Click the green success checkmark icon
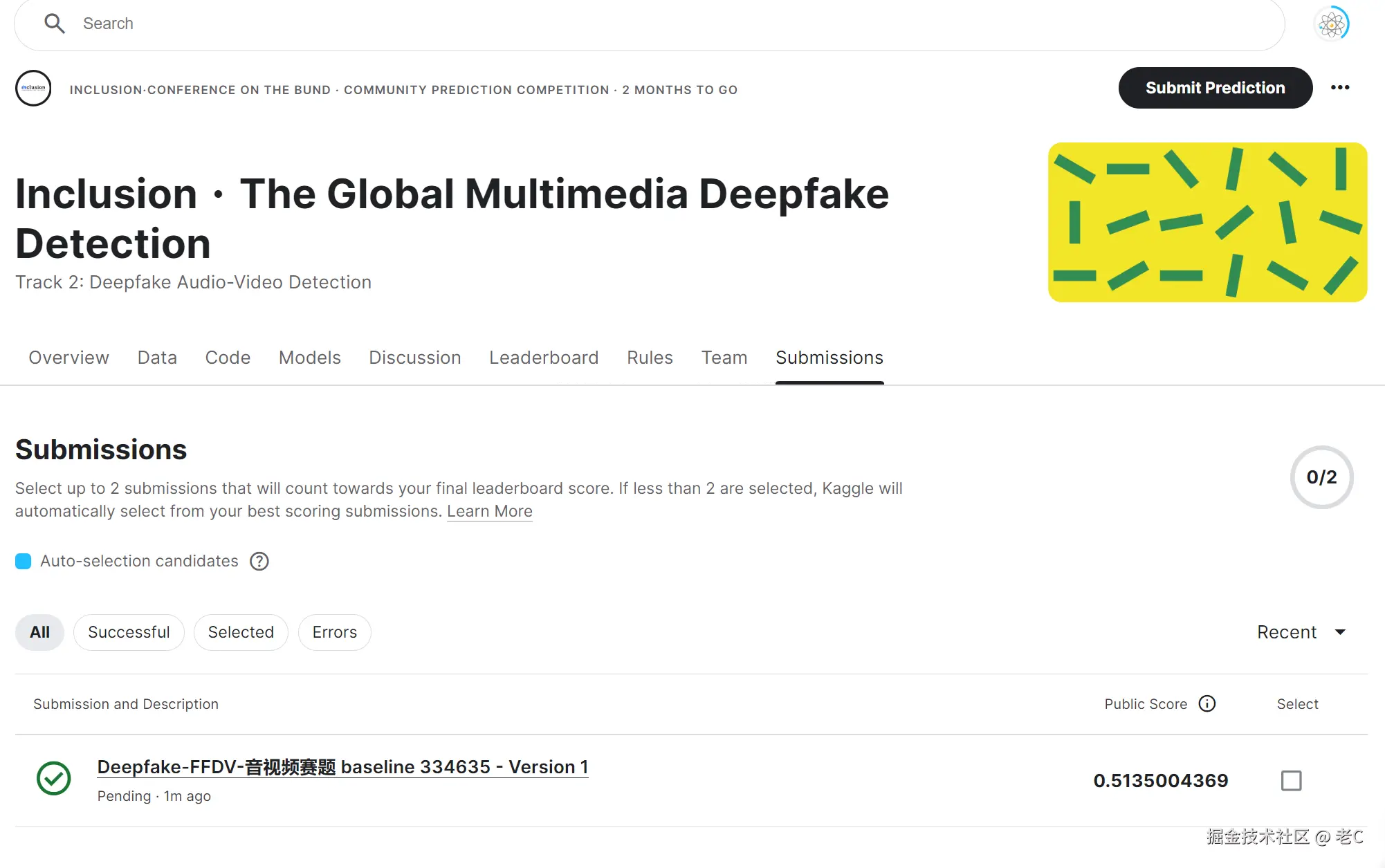The image size is (1385, 868). 54,778
